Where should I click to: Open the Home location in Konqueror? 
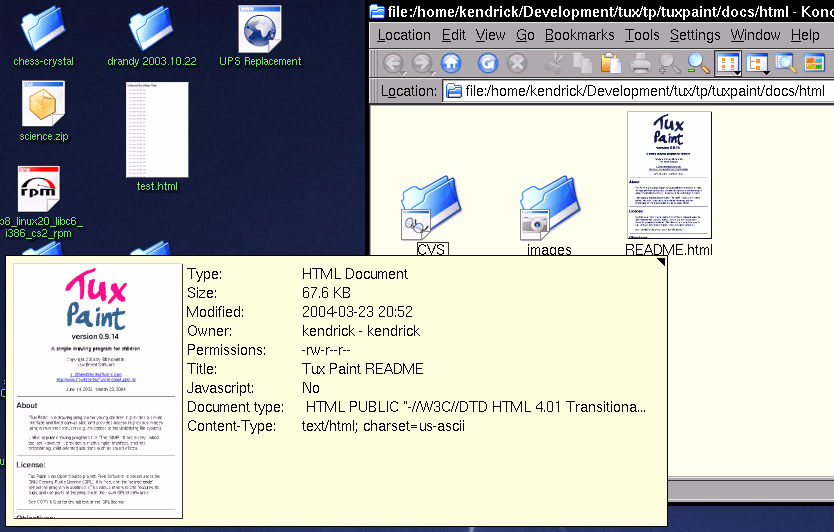click(451, 63)
